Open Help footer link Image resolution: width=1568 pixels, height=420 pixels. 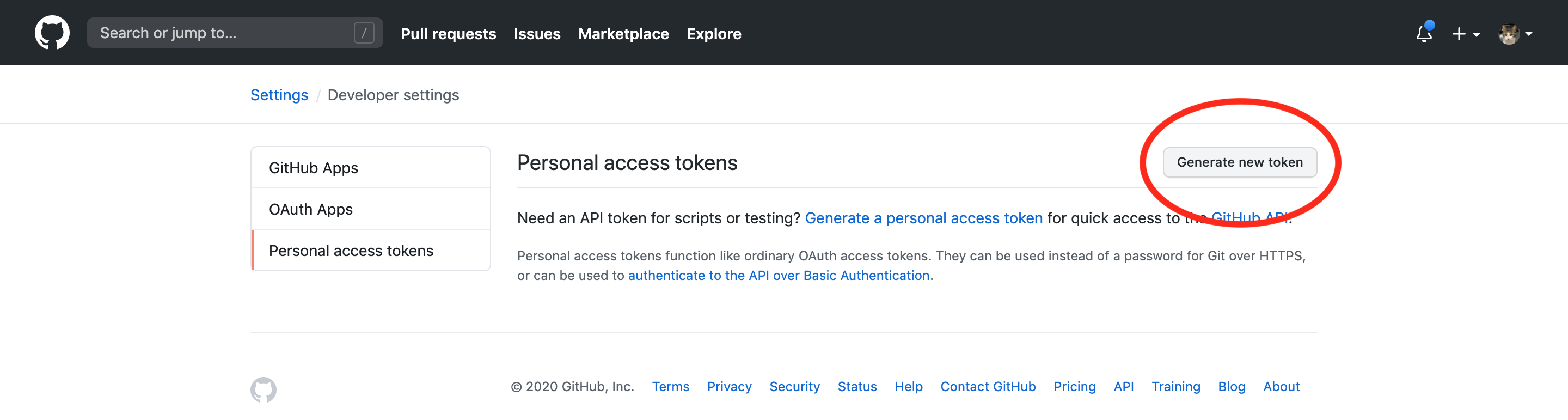click(908, 387)
